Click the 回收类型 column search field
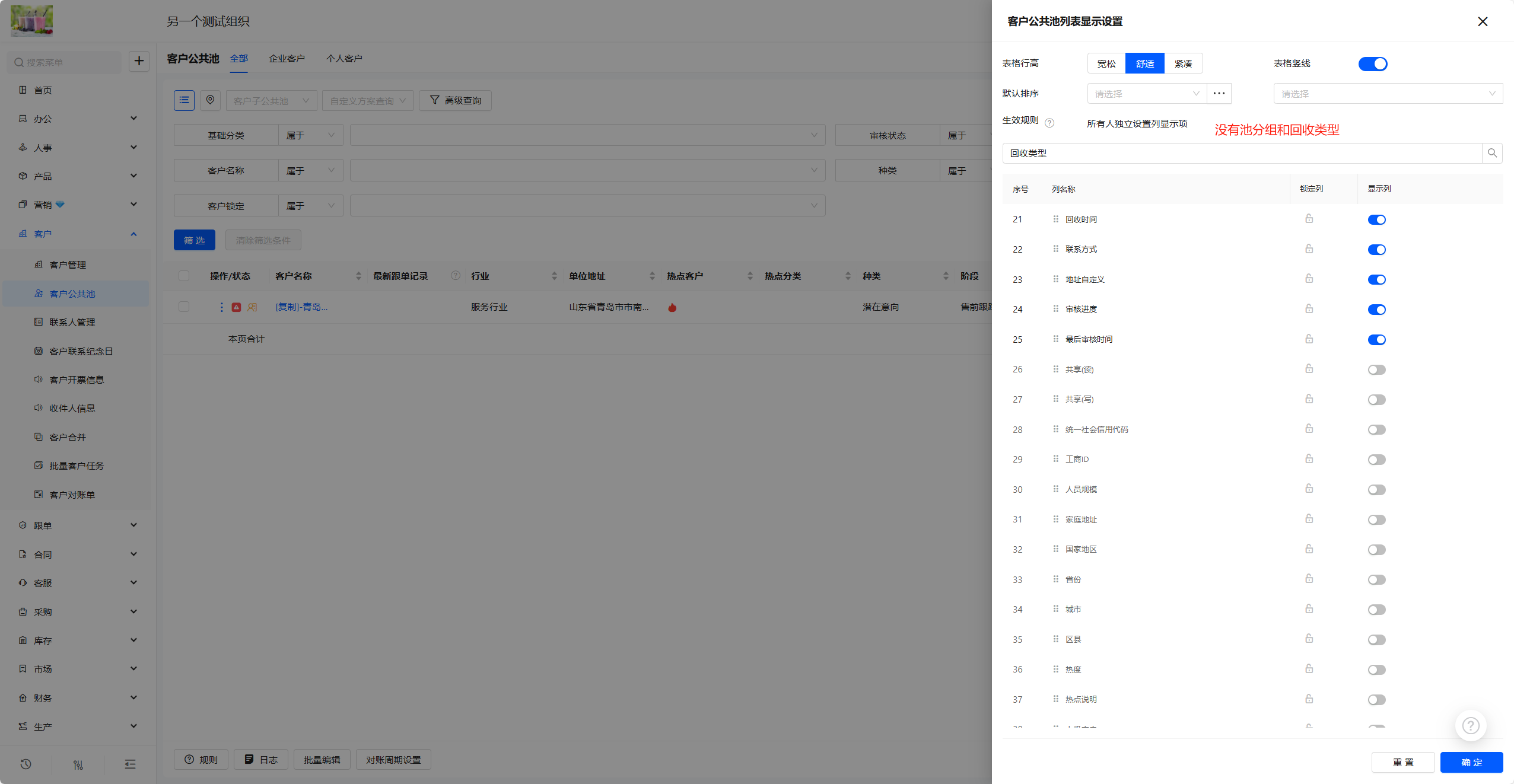The height and width of the screenshot is (784, 1514). [x=1242, y=153]
